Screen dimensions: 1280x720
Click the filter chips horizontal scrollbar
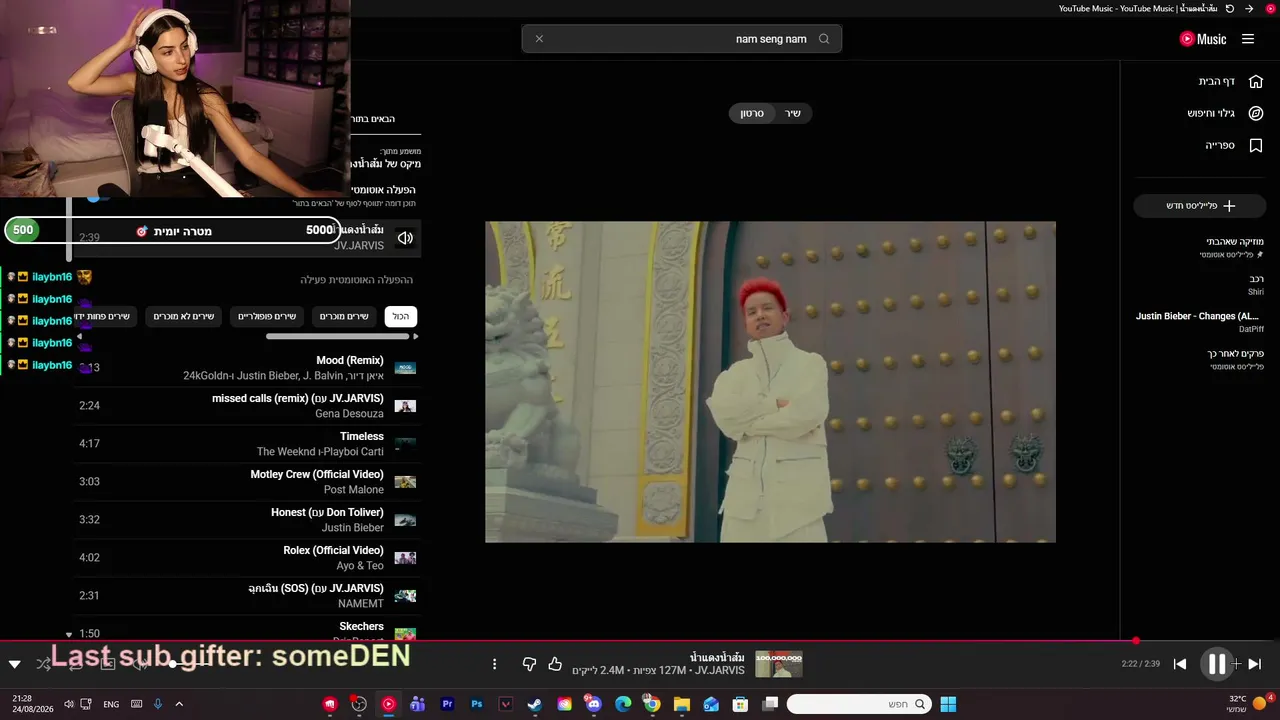338,337
